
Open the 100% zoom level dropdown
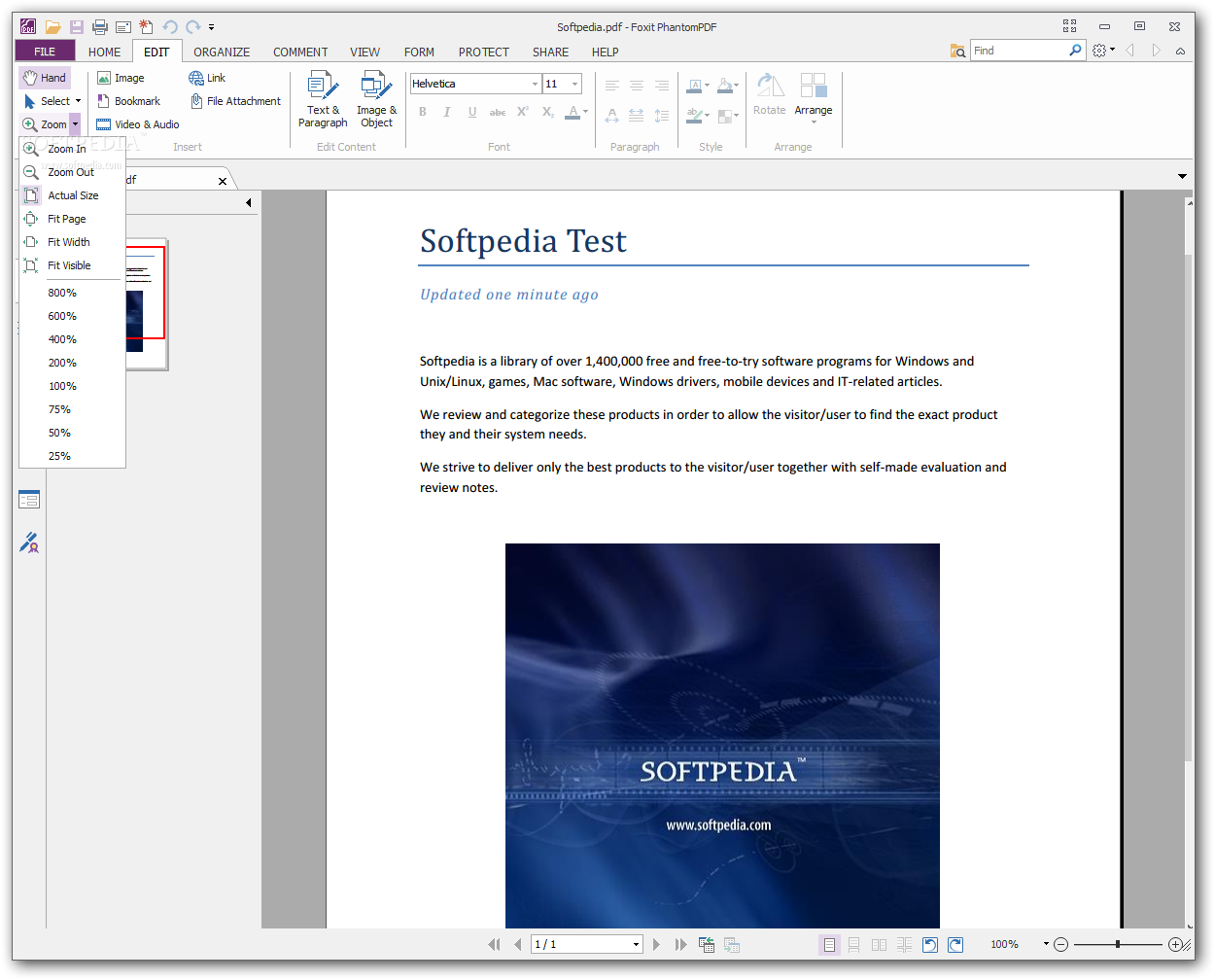[1046, 944]
